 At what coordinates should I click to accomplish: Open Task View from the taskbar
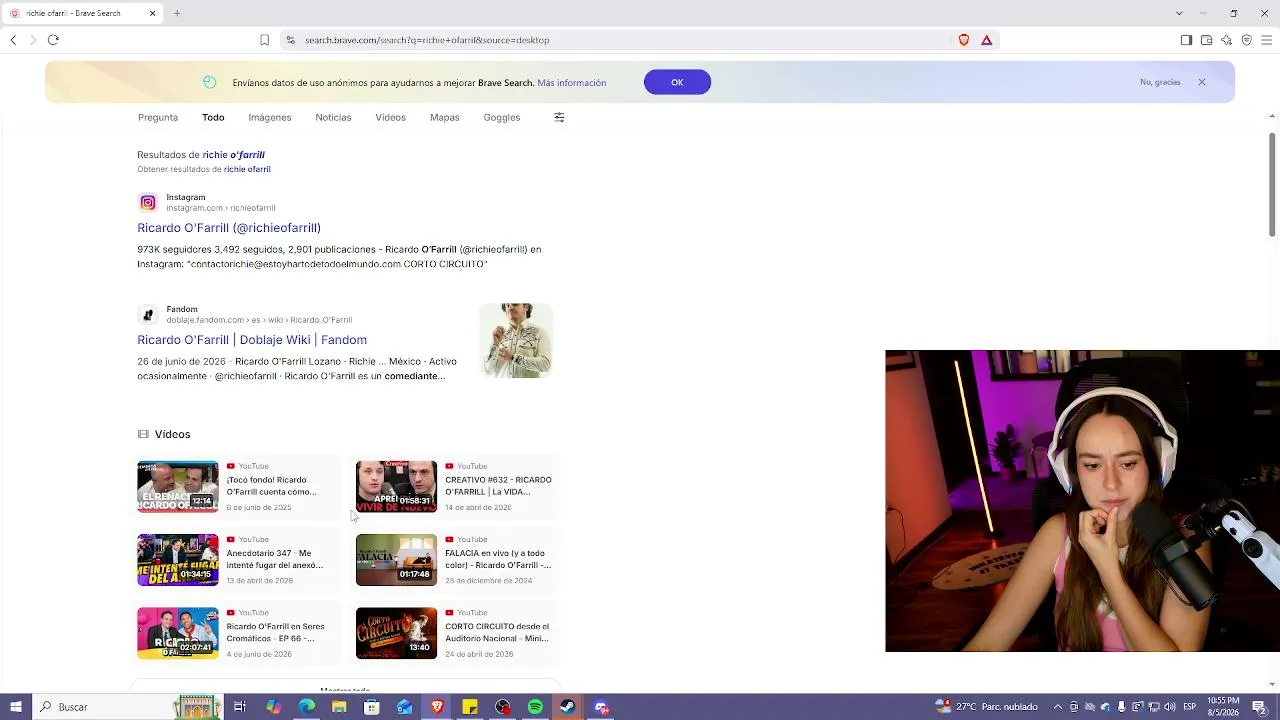pos(240,707)
